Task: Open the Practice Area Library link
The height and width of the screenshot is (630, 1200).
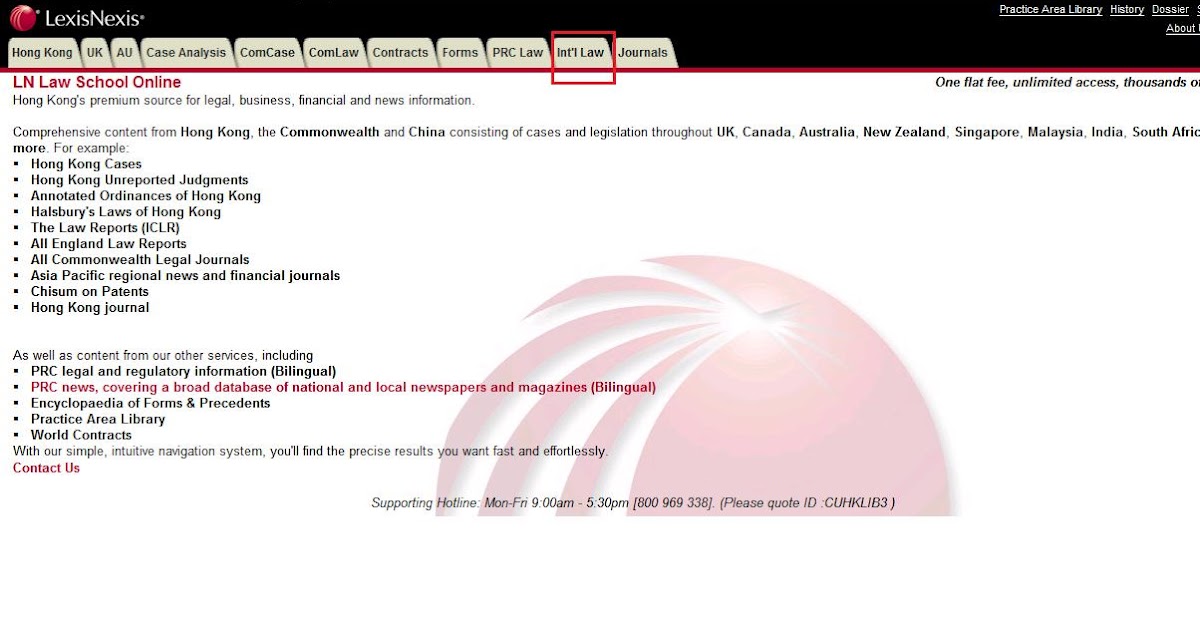Action: [1051, 9]
